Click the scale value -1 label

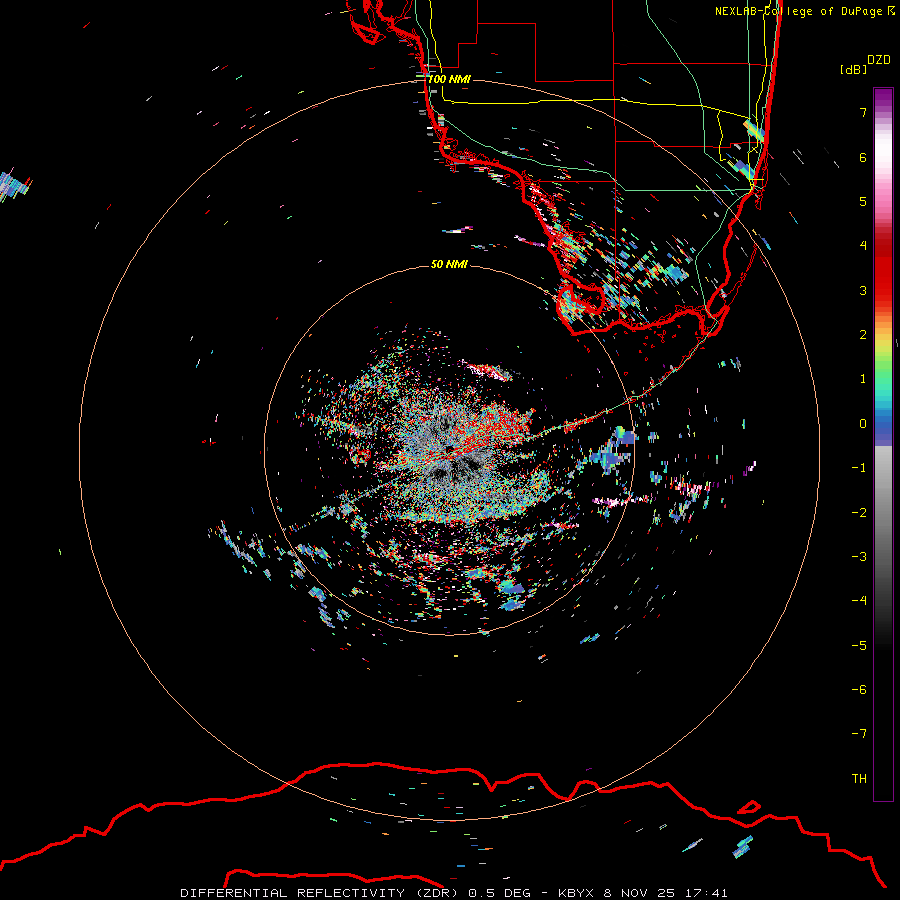point(859,468)
